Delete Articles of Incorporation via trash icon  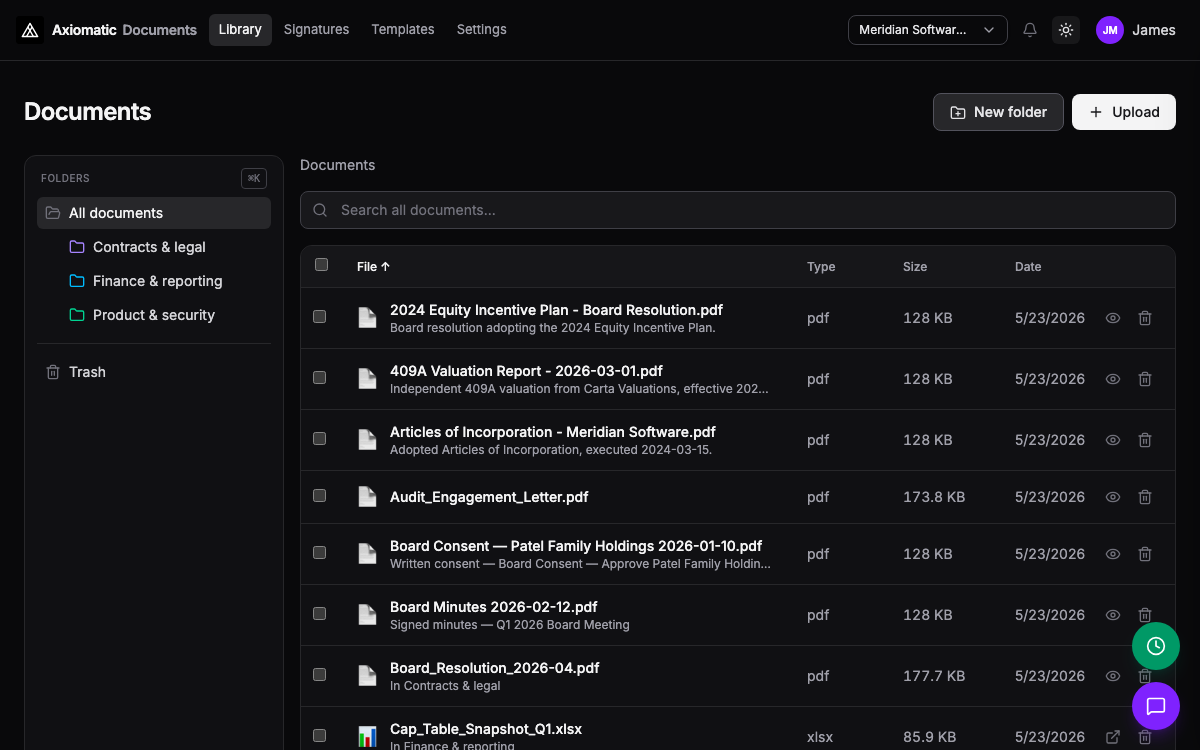[x=1145, y=440]
